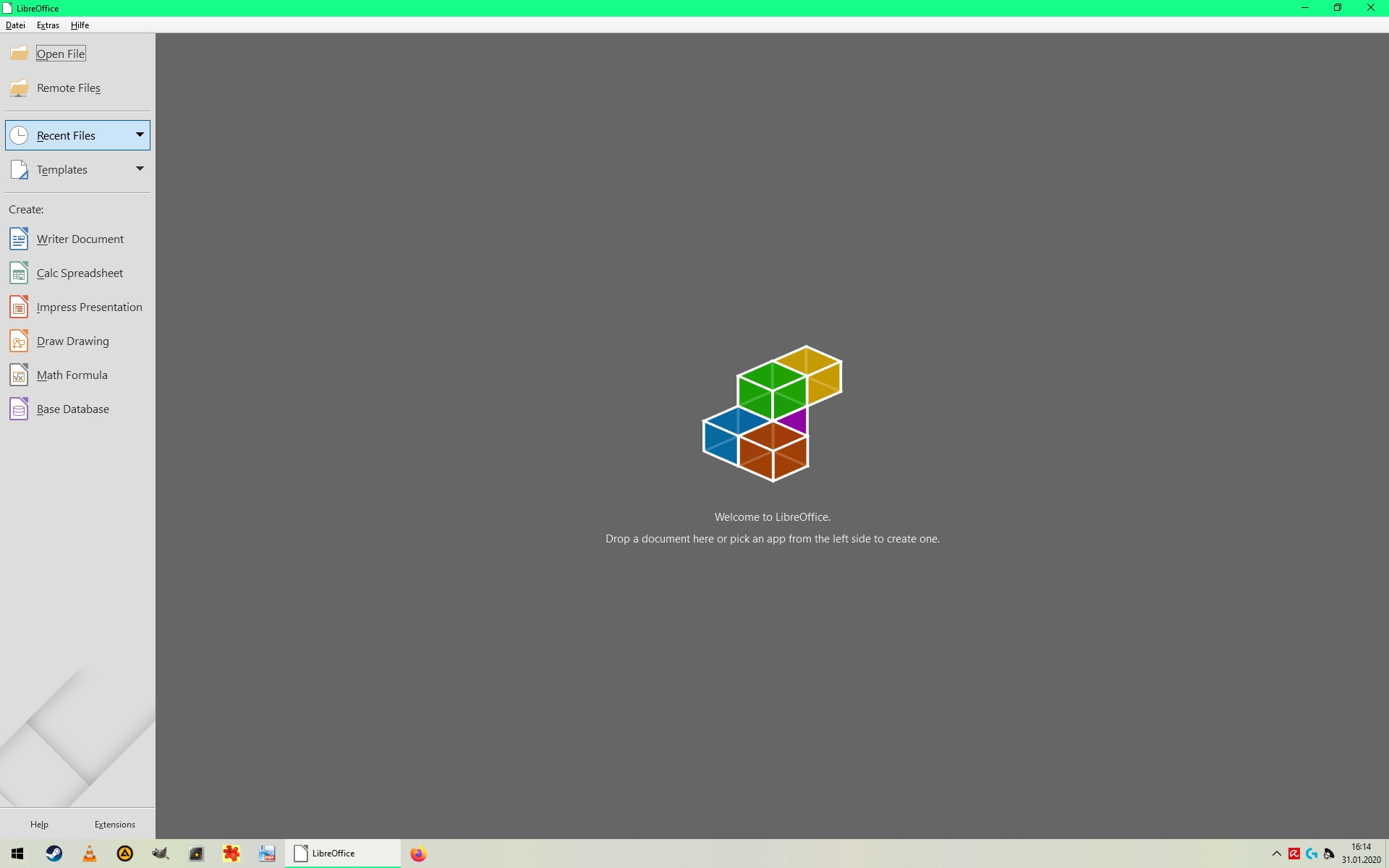
Task: Click the Help button at bottom
Action: click(39, 824)
